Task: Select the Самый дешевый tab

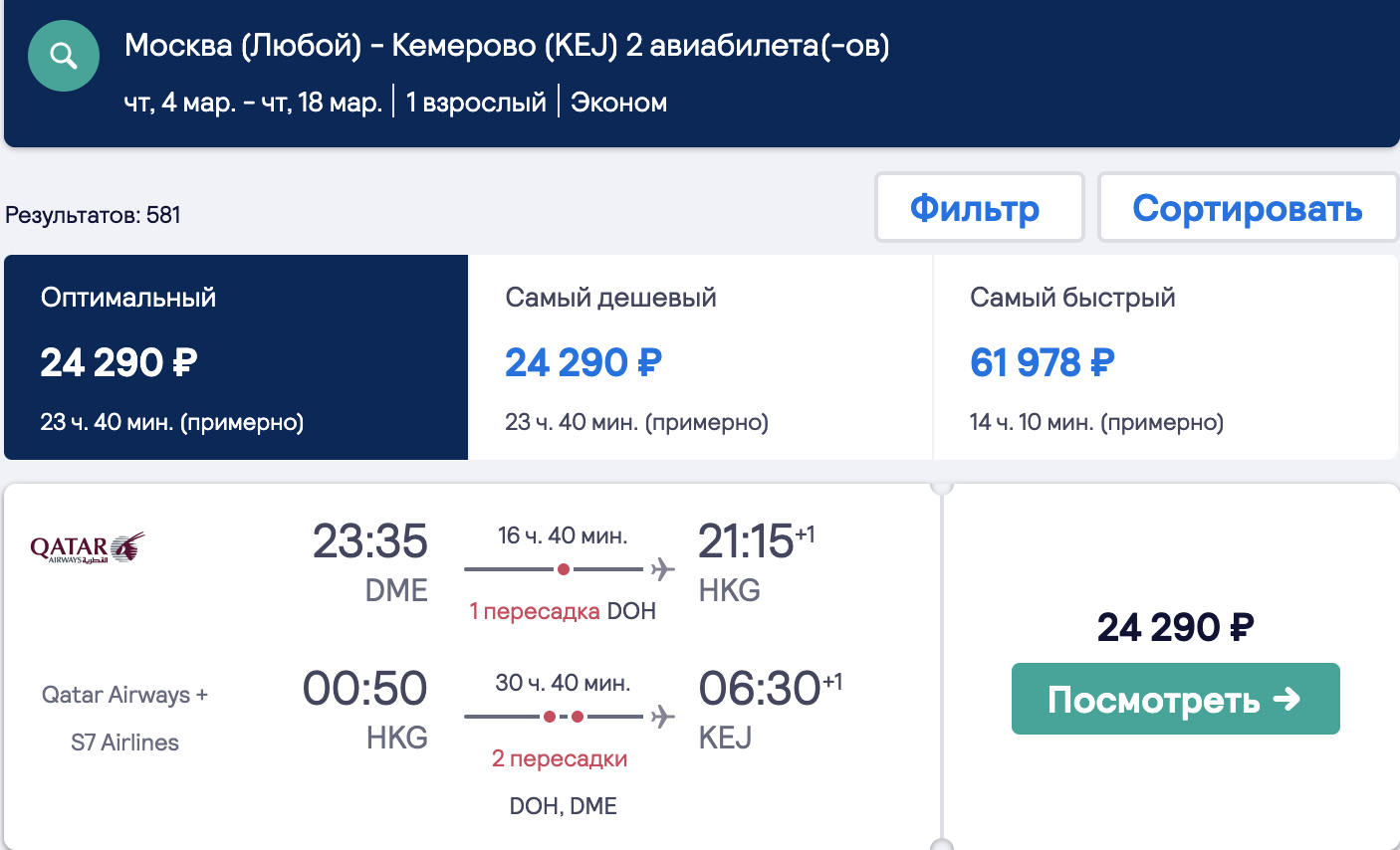Action: point(700,357)
